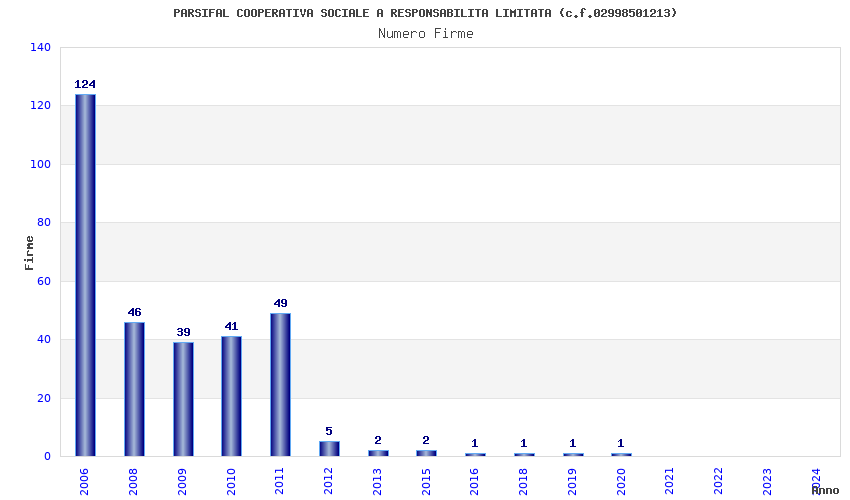This screenshot has height=500, width=850.
Task: Click the x-axis year 2019
Action: tap(572, 482)
